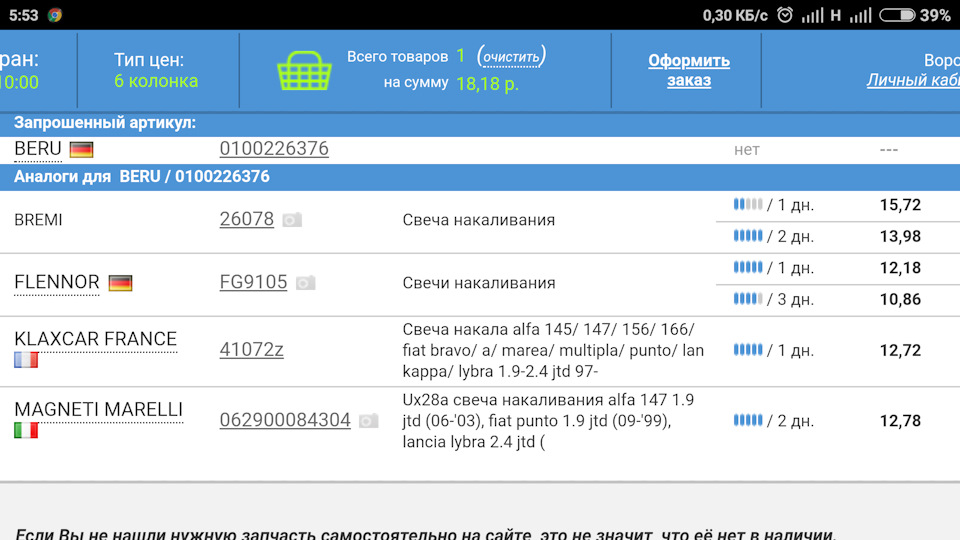The image size is (960, 540).
Task: Tap French flag under KLAXCAR FRANCE
Action: point(26,360)
